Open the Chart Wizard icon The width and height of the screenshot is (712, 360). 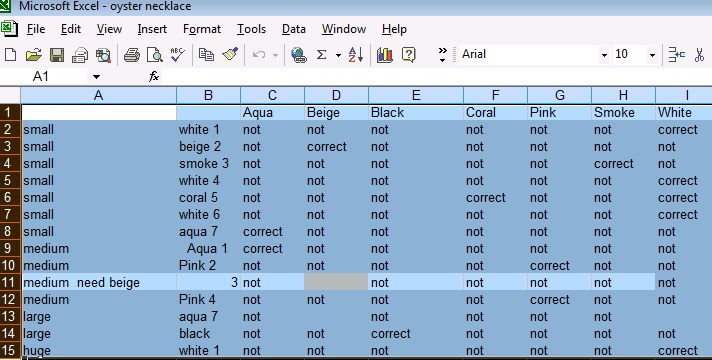(x=385, y=55)
